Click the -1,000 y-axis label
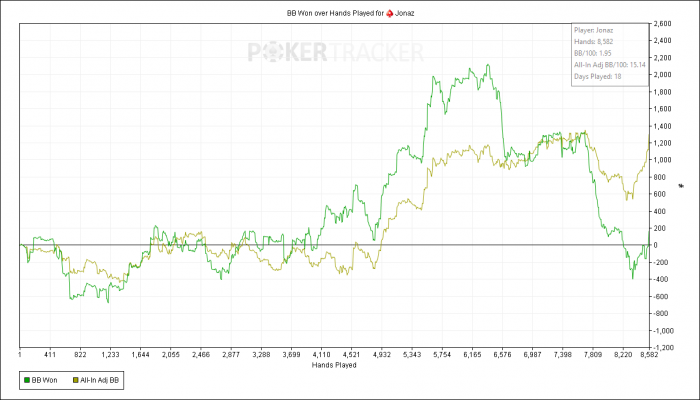The width and height of the screenshot is (700, 400). pyautogui.click(x=662, y=331)
